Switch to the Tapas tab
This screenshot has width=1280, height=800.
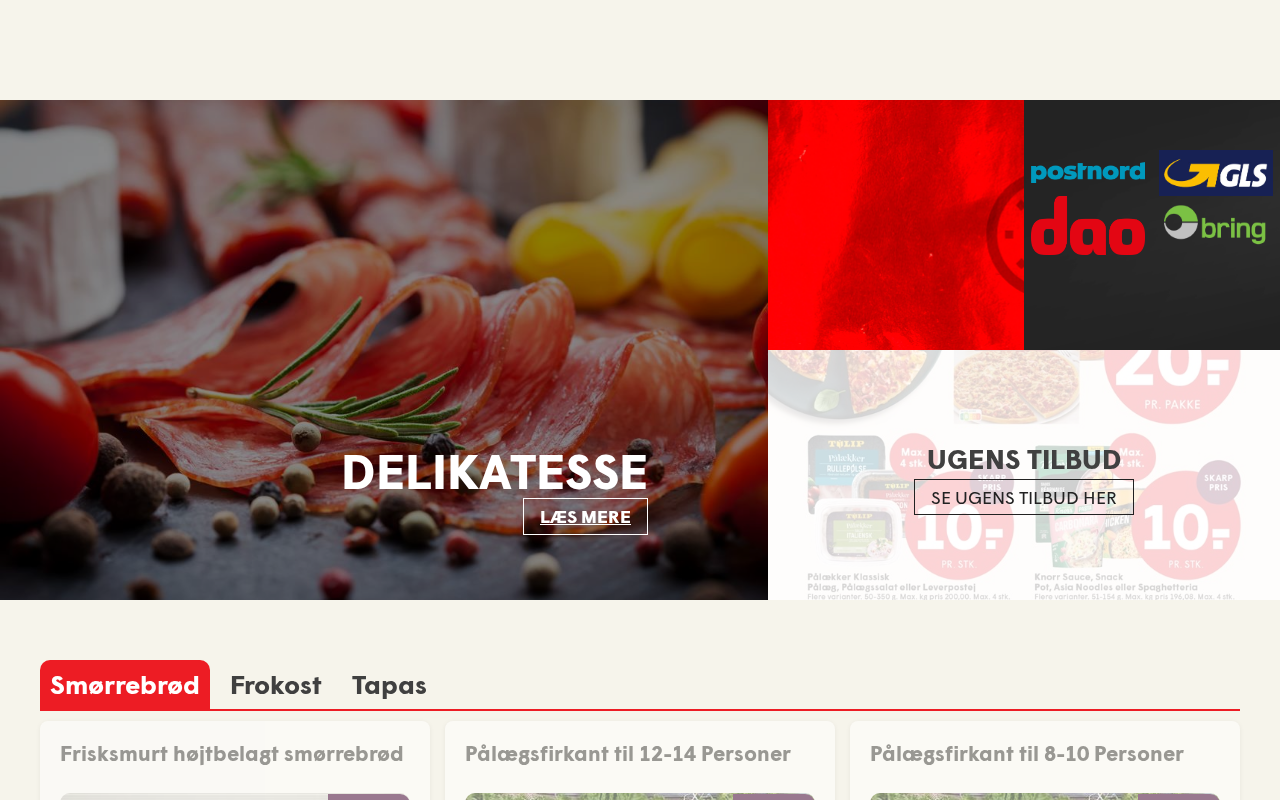pos(389,685)
